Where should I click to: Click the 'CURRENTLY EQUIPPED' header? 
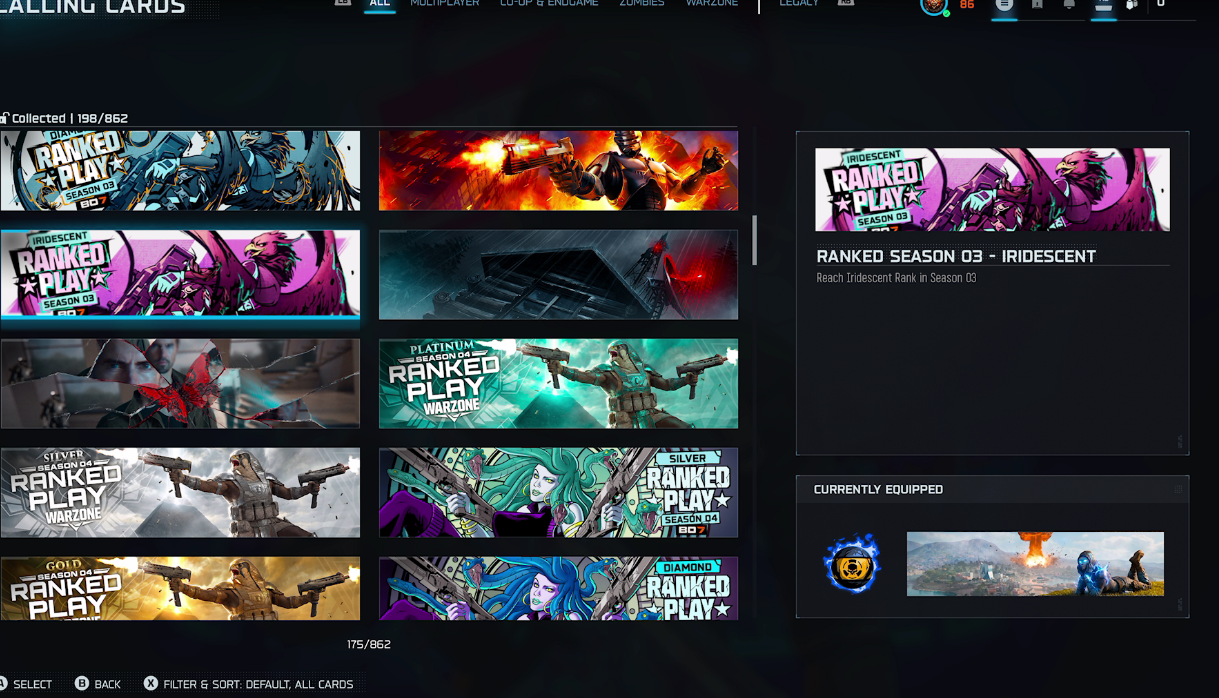(878, 490)
